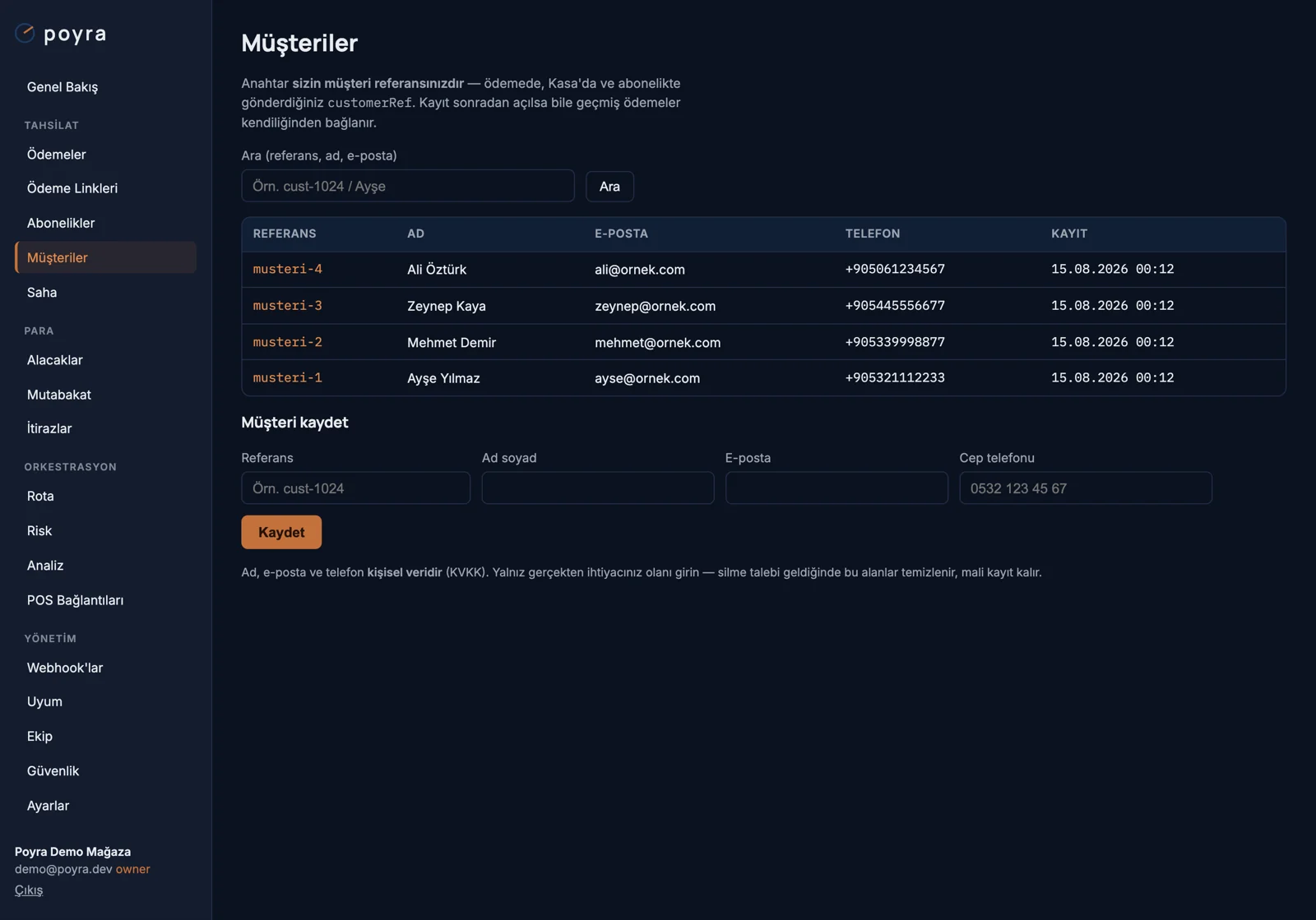Navigate to POS Bağlantıları
1316x920 pixels.
pos(76,600)
